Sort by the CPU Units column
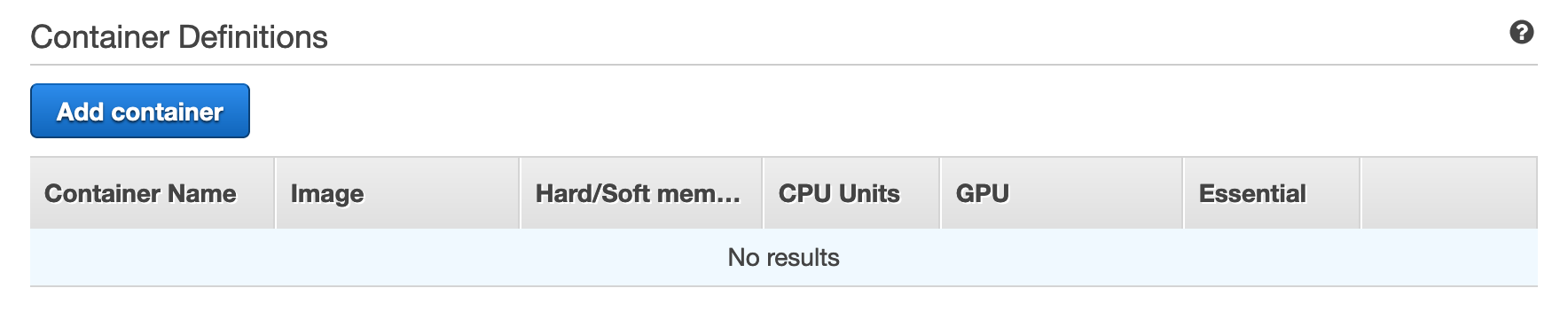1568x335 pixels. point(851,193)
